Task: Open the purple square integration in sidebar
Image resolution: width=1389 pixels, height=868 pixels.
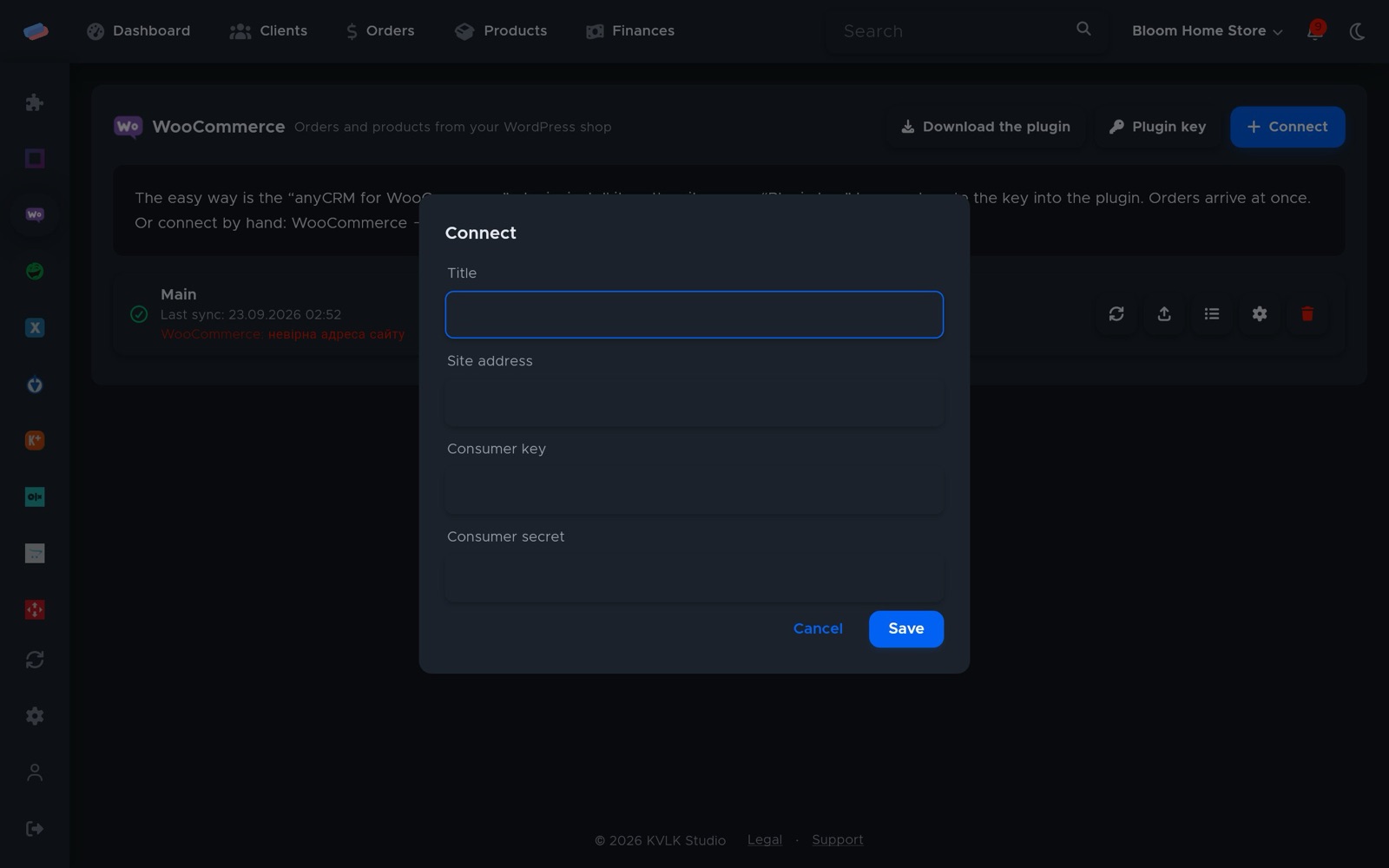Action: click(35, 158)
